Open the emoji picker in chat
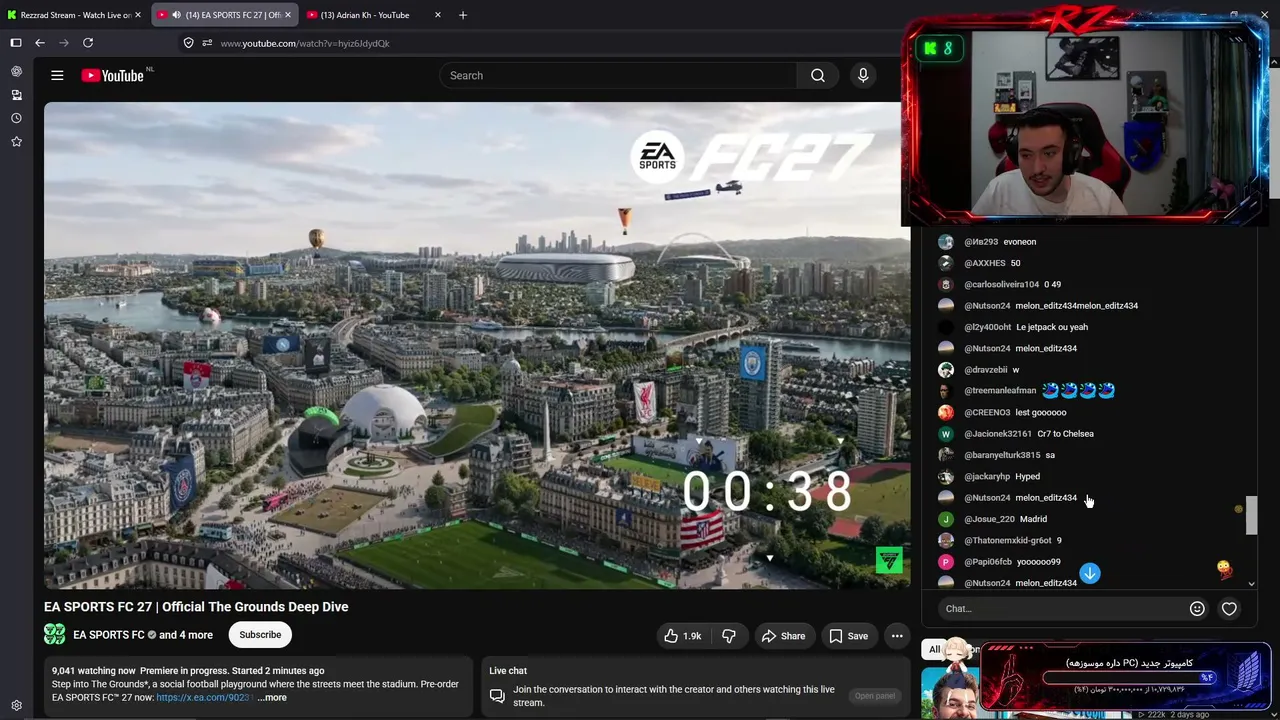 pyautogui.click(x=1197, y=609)
